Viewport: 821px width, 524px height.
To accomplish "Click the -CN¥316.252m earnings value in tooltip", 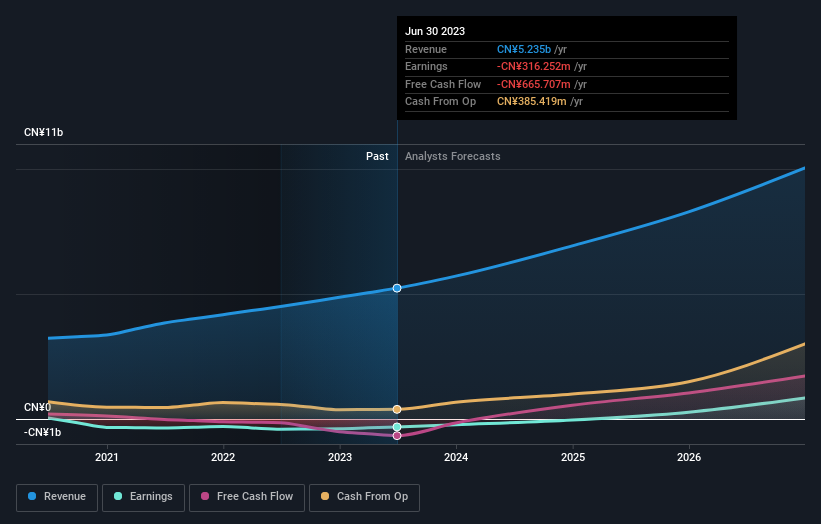I will click(x=534, y=66).
